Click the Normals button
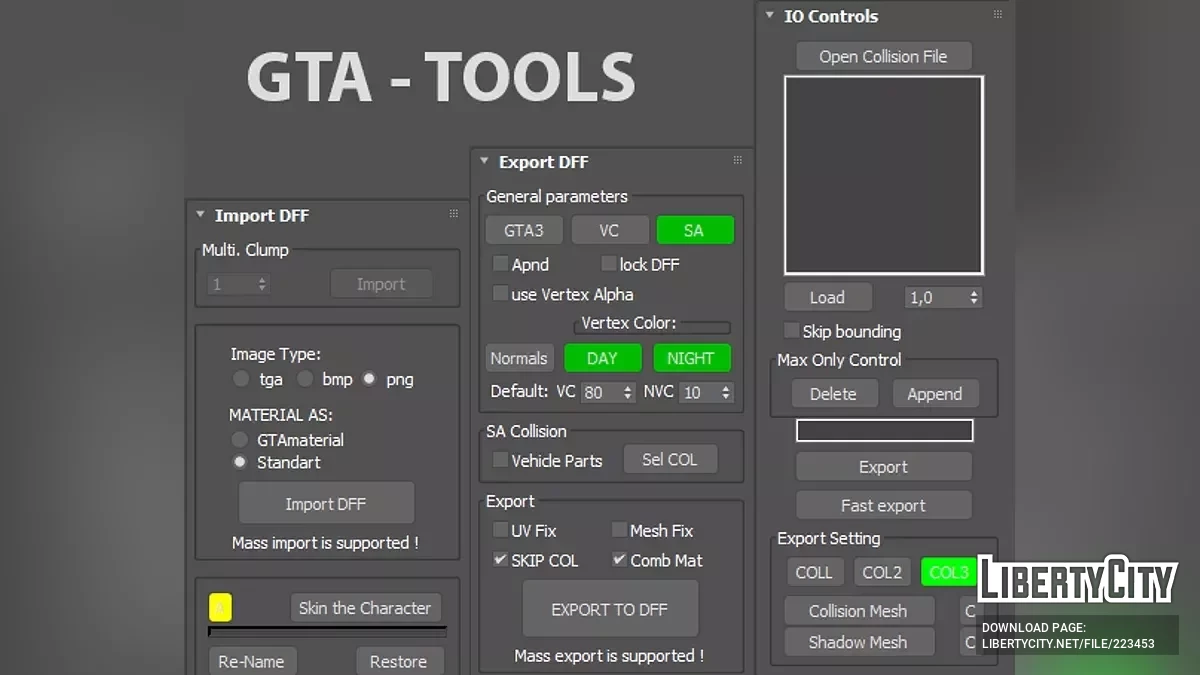The image size is (1200, 675). point(519,357)
